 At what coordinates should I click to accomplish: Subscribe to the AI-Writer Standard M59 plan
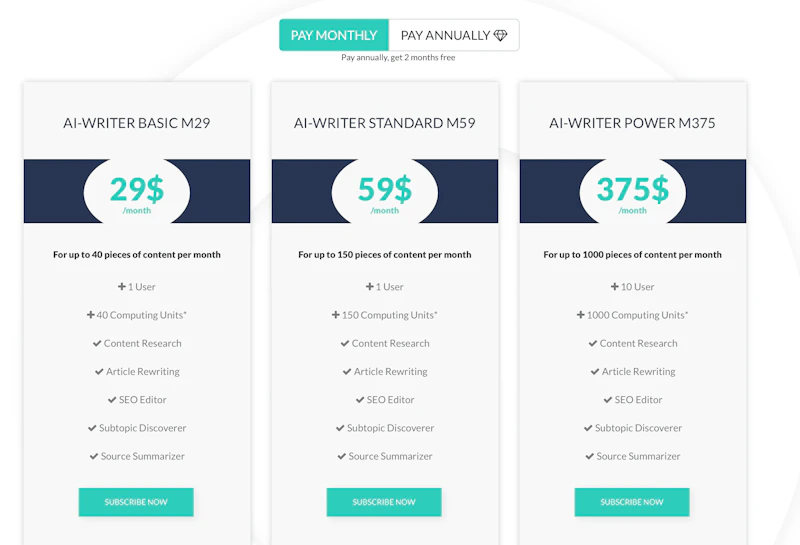pyautogui.click(x=384, y=502)
